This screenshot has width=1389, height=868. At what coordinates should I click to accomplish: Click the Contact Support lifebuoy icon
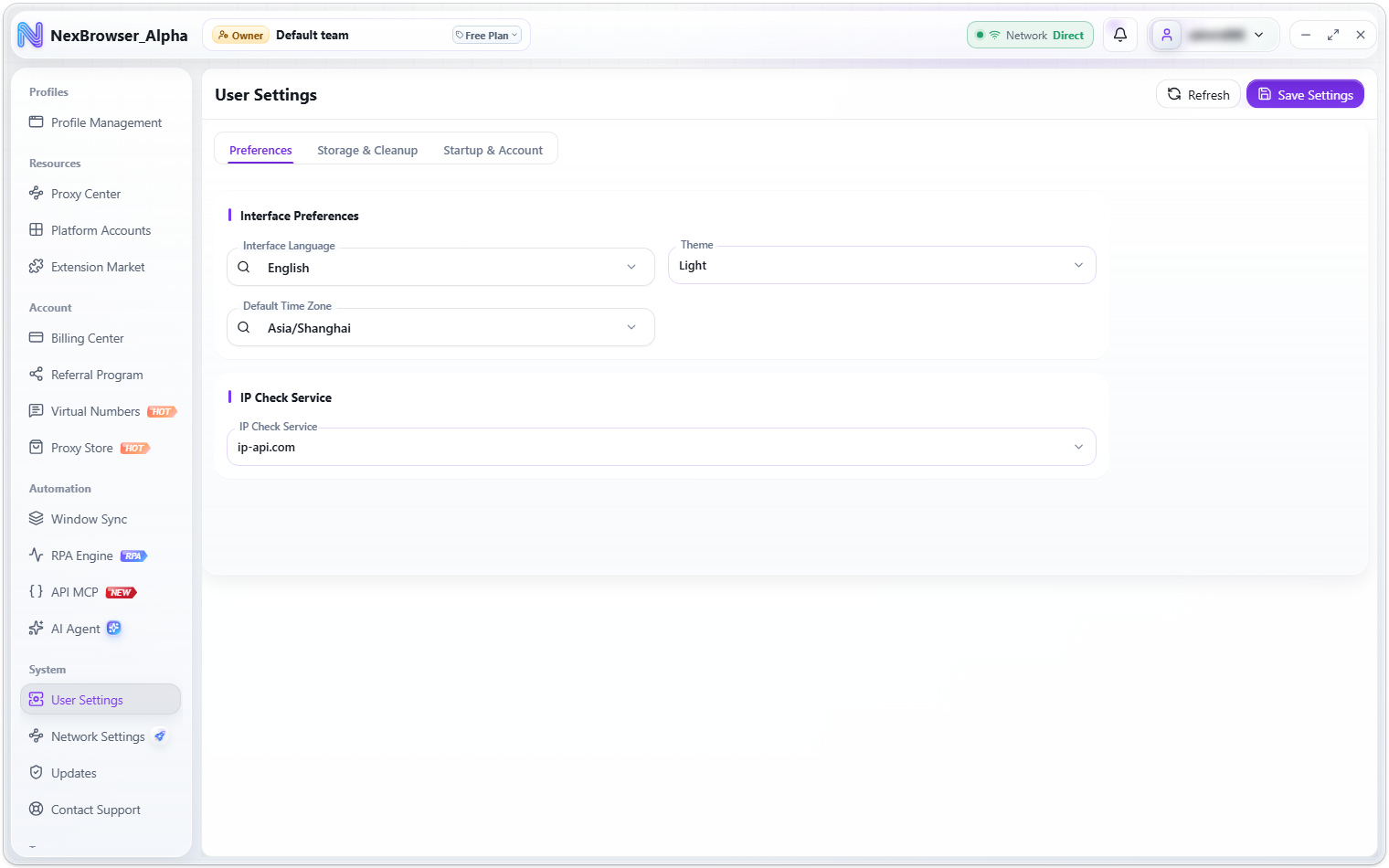tap(37, 809)
